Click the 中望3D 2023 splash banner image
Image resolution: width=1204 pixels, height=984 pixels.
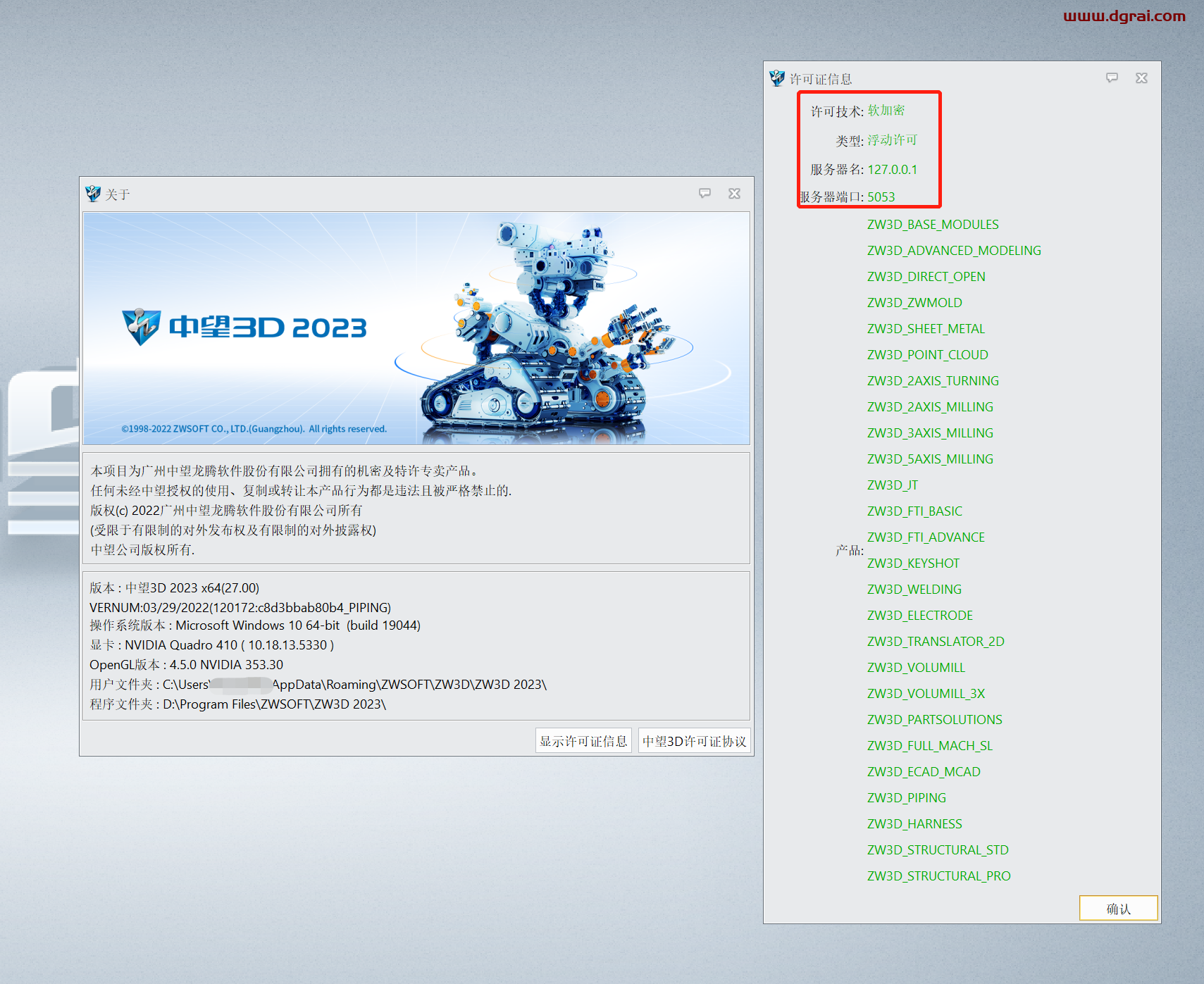tap(416, 328)
